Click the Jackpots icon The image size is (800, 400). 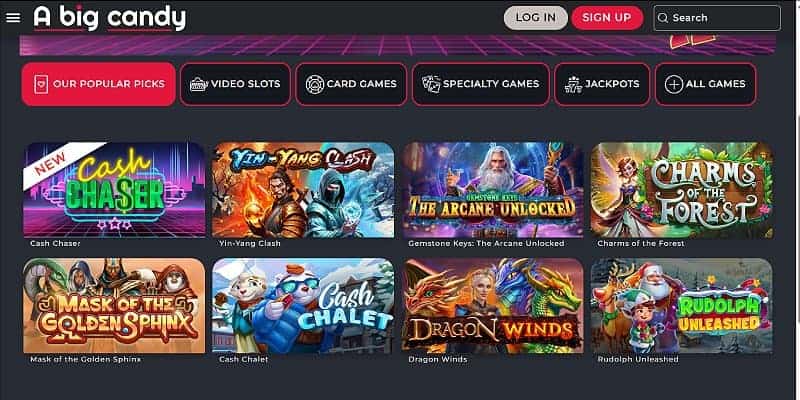tap(574, 84)
